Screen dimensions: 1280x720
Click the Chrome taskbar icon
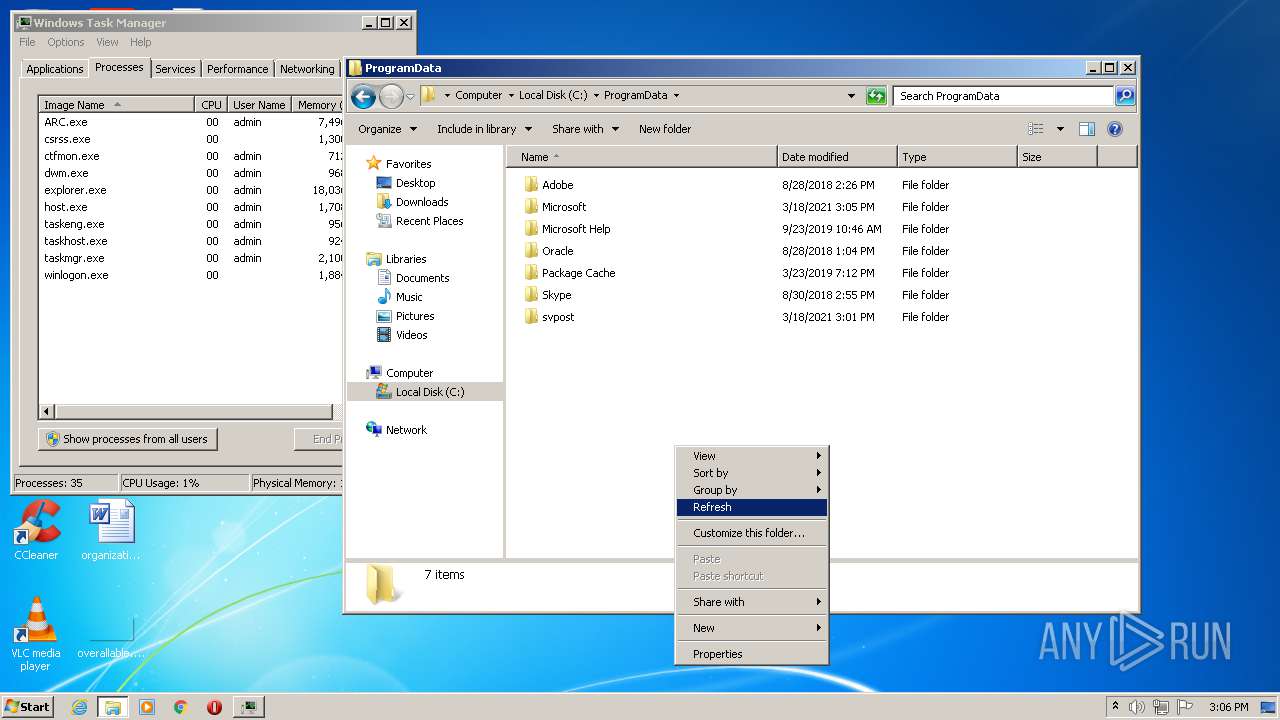click(180, 707)
